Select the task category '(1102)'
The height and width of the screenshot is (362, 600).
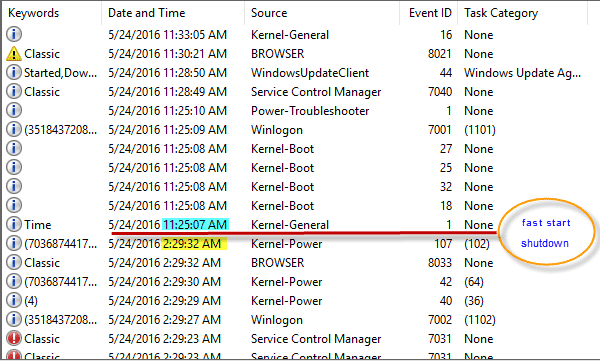pyautogui.click(x=480, y=320)
